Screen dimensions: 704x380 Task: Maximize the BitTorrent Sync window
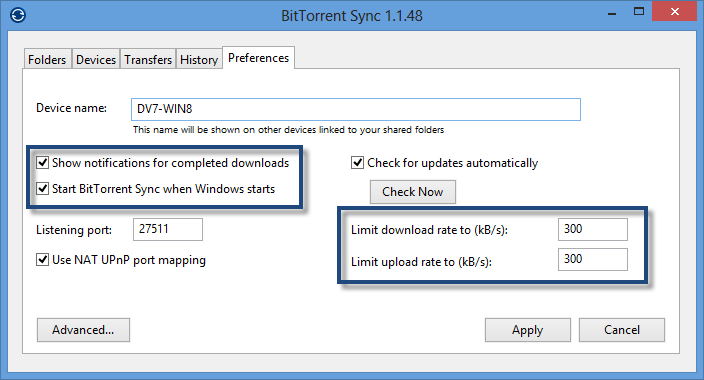pos(639,12)
